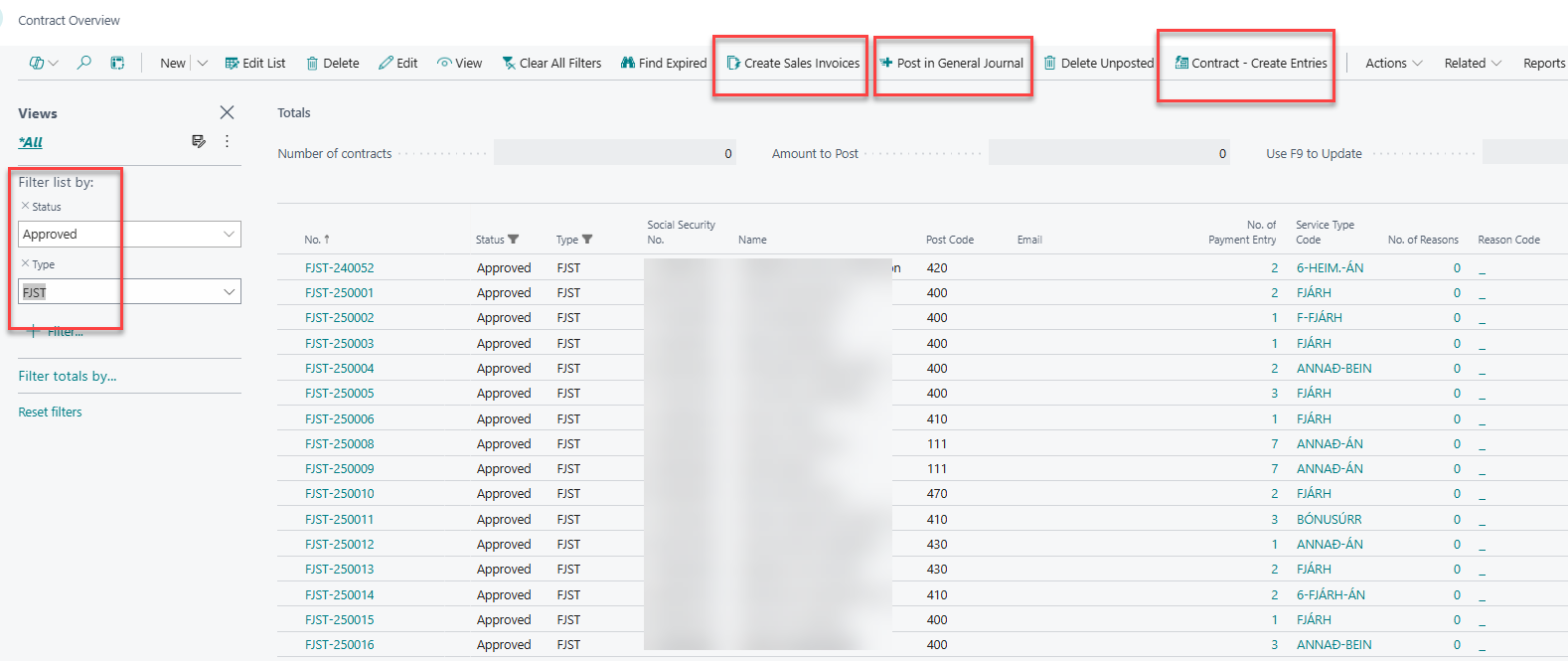Click Delete Unposted action
1568x661 pixels.
coord(1098,63)
